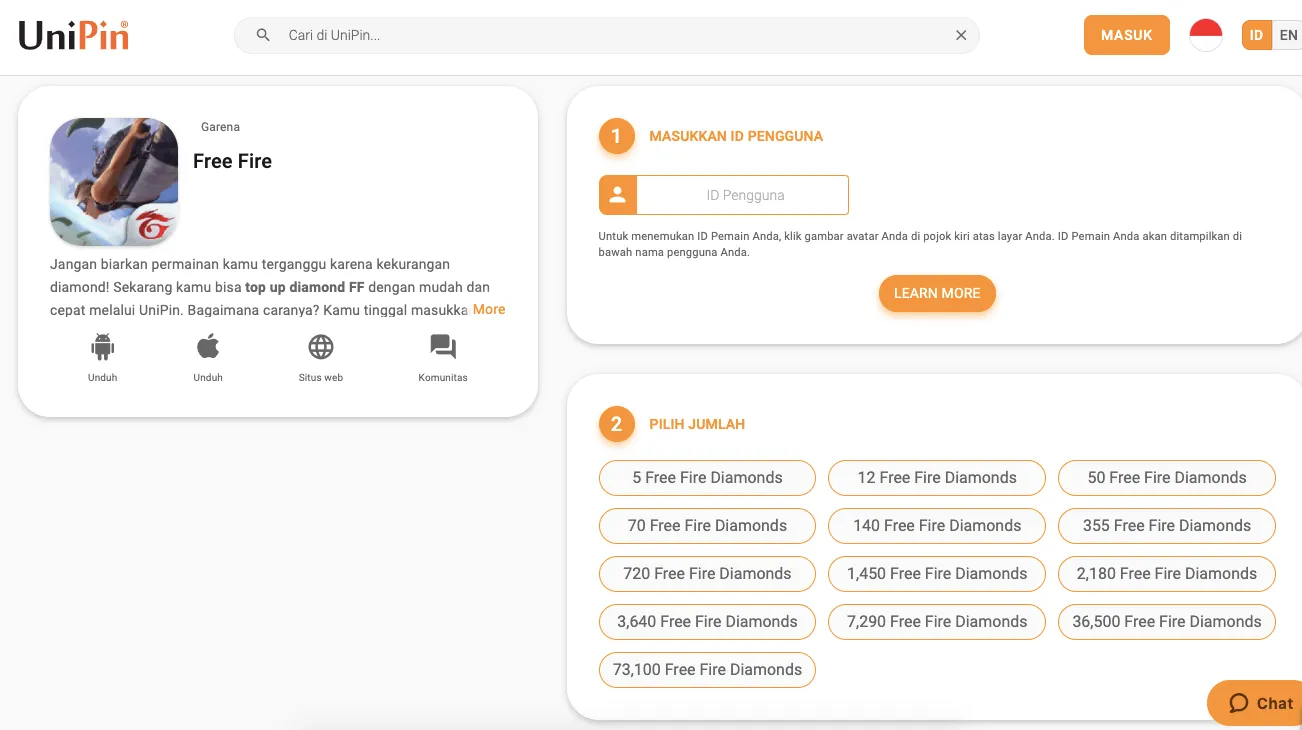Click the UniPin logo
Viewport: 1302px width, 730px height.
pyautogui.click(x=73, y=36)
